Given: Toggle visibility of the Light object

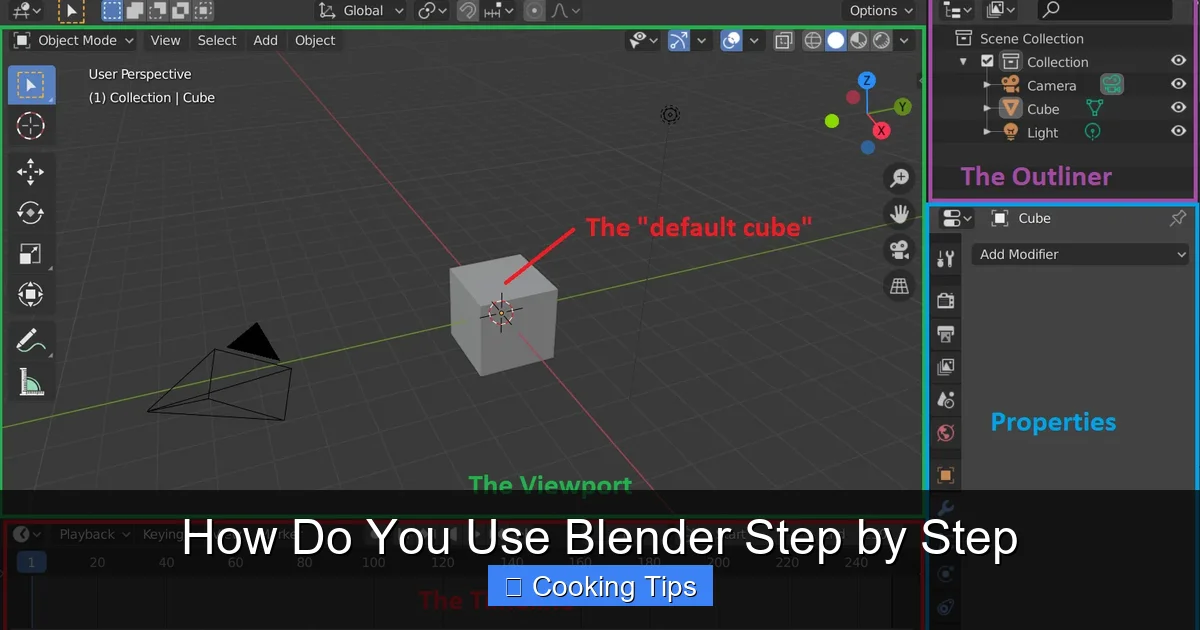Looking at the screenshot, I should (x=1178, y=132).
